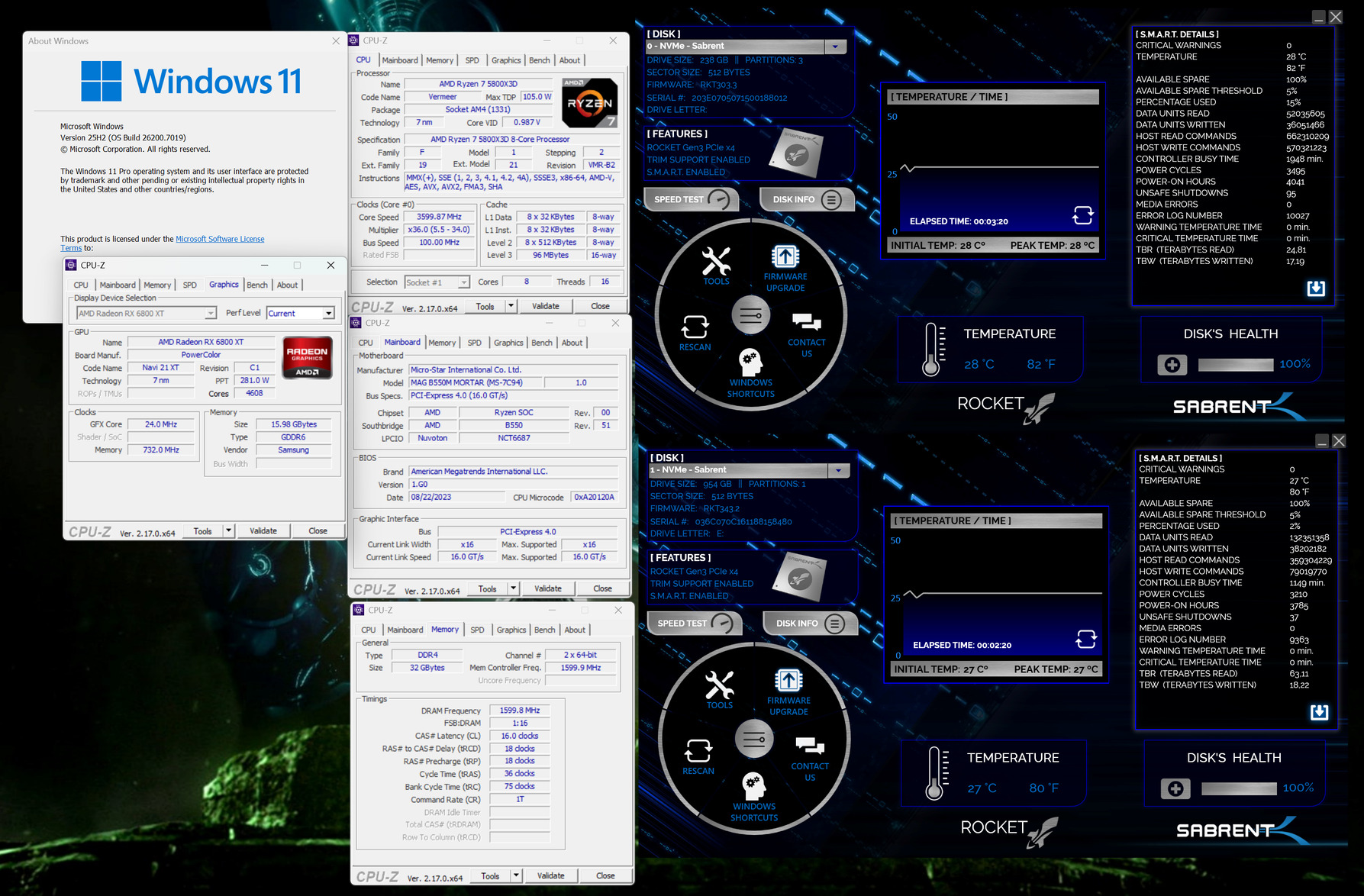The width and height of the screenshot is (1364, 896).
Task: Click Close button in CPU-Z Memory window
Action: coord(605,875)
